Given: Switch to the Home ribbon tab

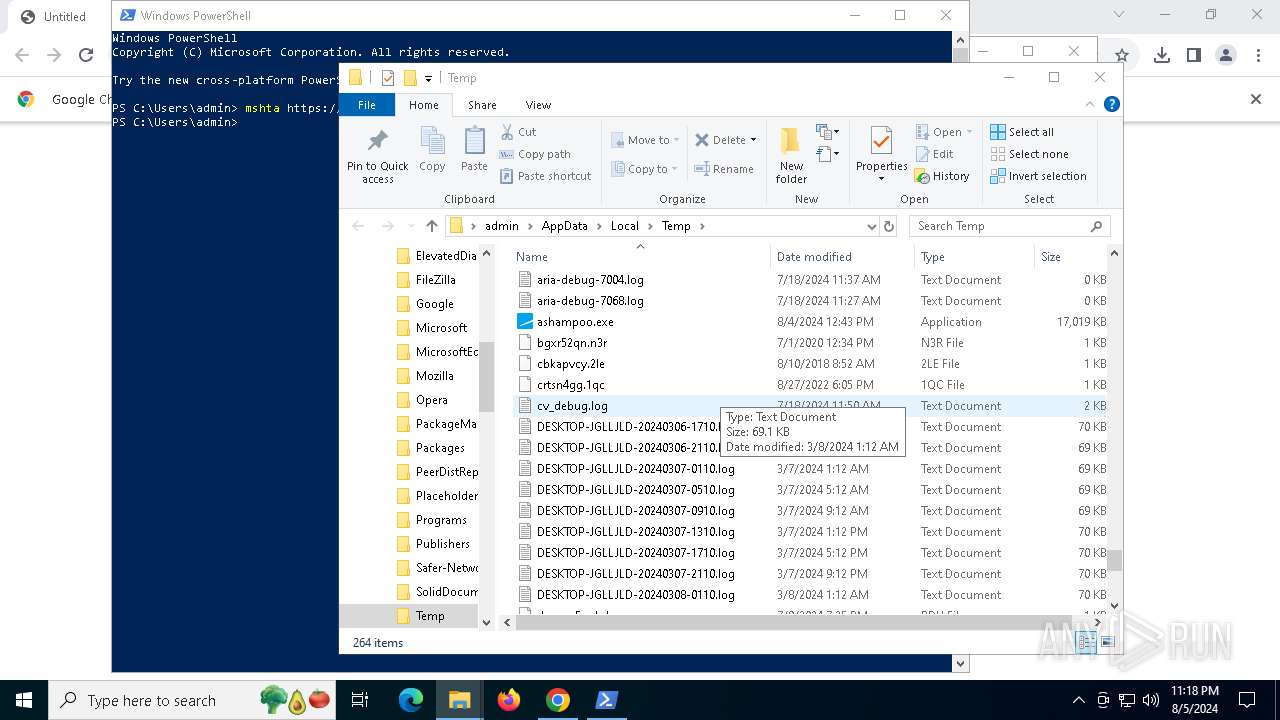Looking at the screenshot, I should pyautogui.click(x=423, y=105).
